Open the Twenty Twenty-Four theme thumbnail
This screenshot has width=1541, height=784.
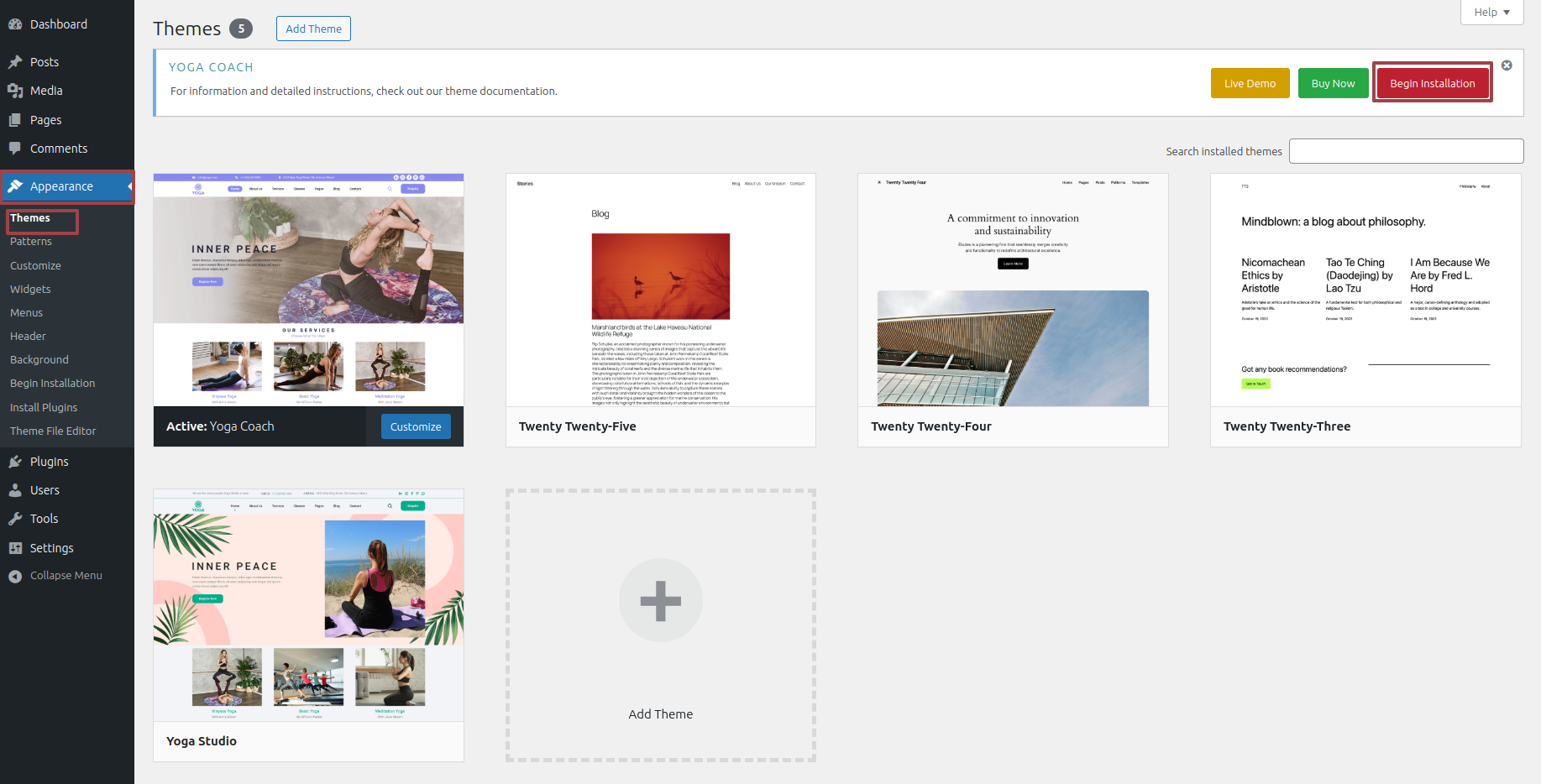pyautogui.click(x=1013, y=290)
